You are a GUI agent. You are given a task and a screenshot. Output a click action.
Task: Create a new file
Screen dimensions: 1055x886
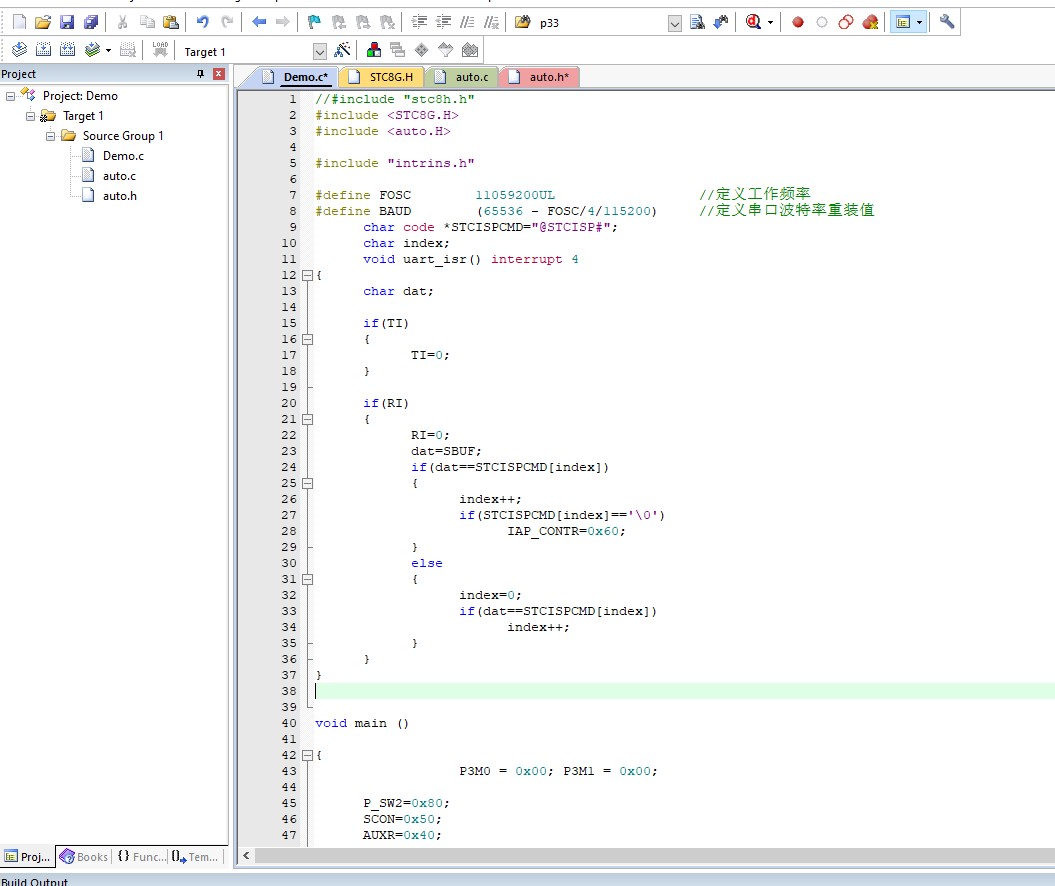click(x=20, y=22)
